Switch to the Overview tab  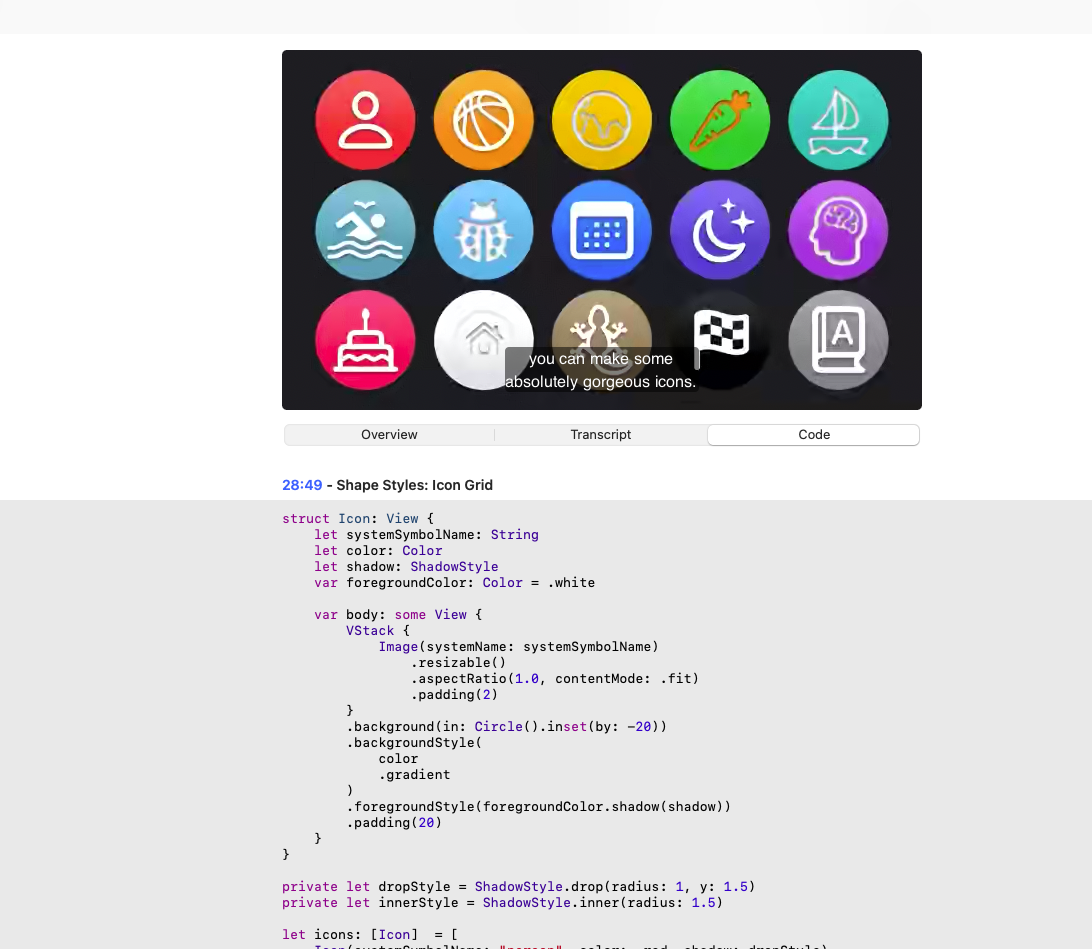(389, 434)
